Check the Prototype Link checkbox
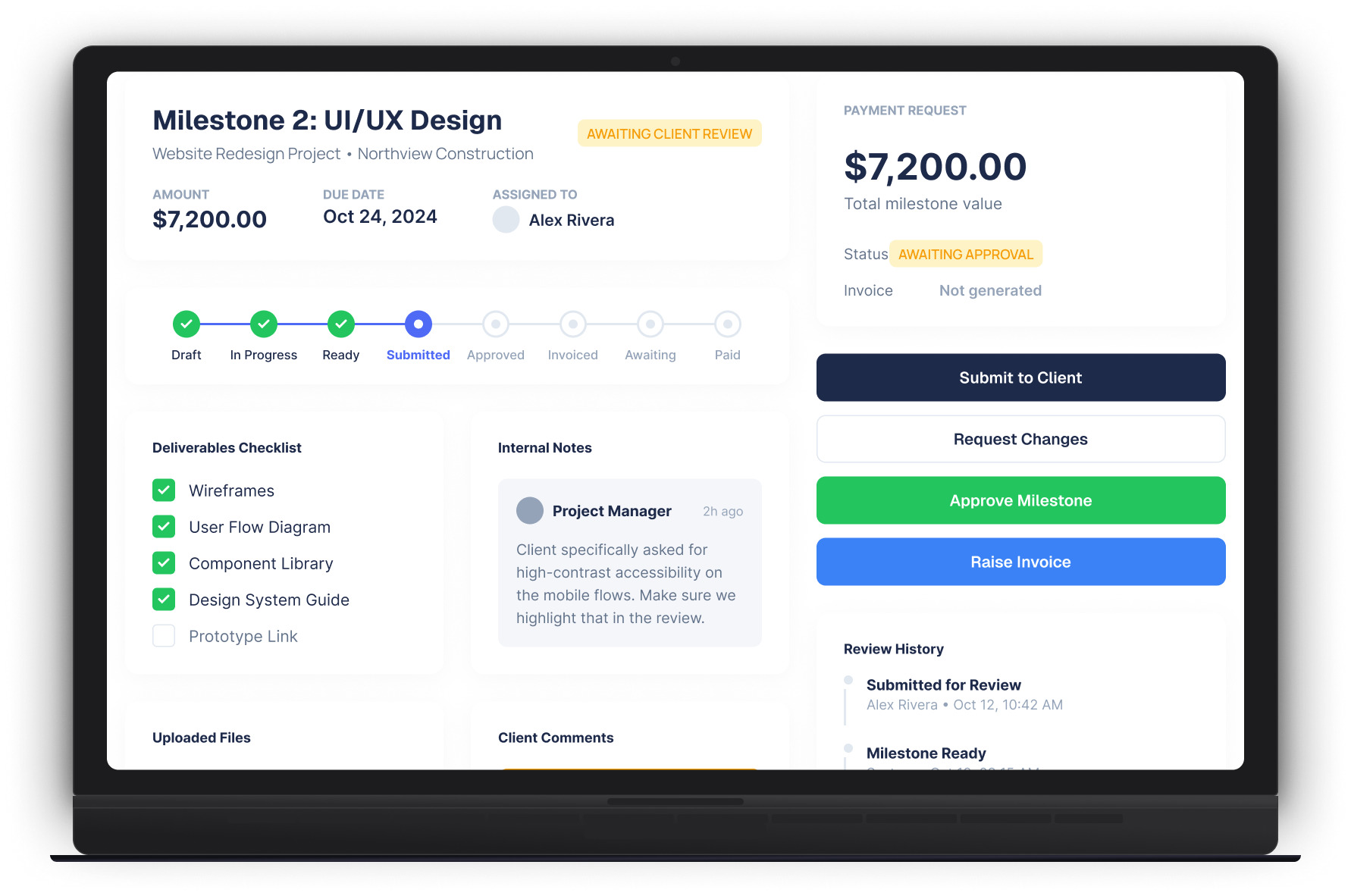Viewport: 1351px width, 896px height. click(164, 636)
